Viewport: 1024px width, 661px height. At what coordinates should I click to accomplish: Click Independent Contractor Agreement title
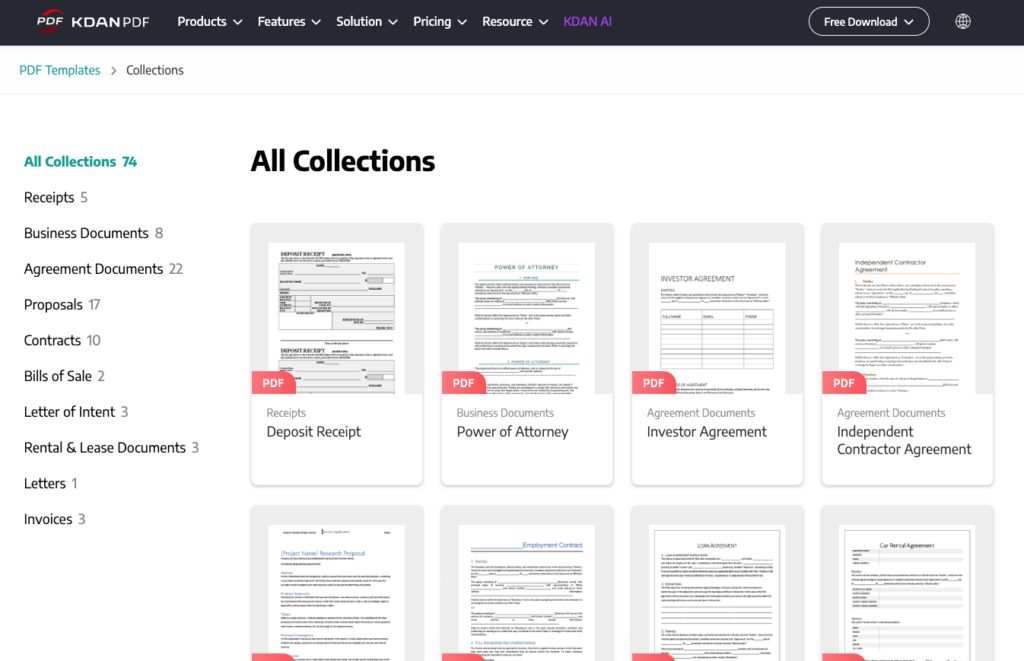click(904, 440)
